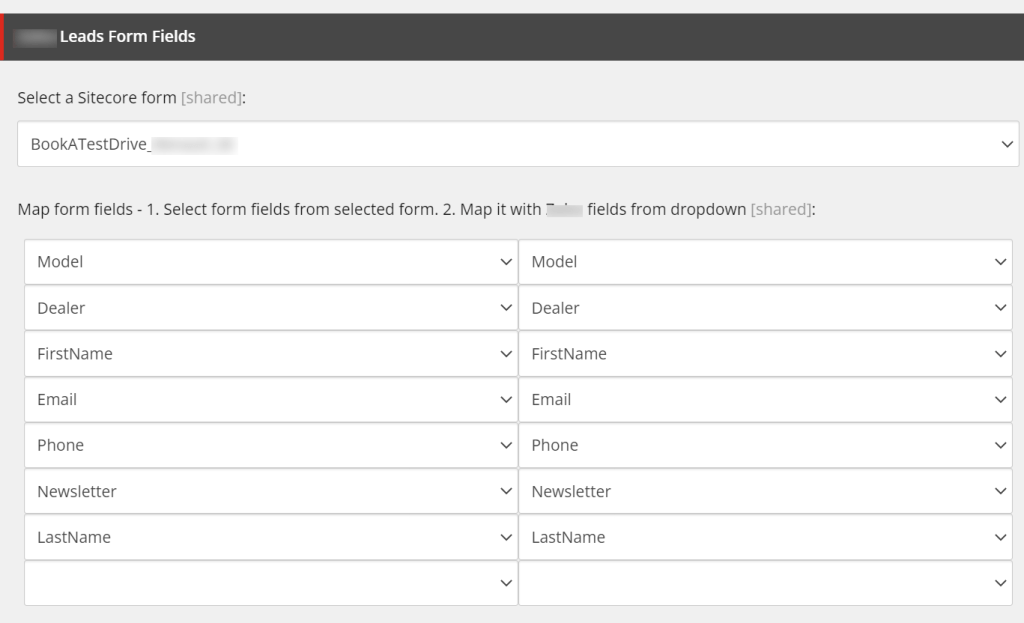Expand the right LastName mapping dropdown
Image resolution: width=1024 pixels, height=623 pixels.
(x=765, y=537)
